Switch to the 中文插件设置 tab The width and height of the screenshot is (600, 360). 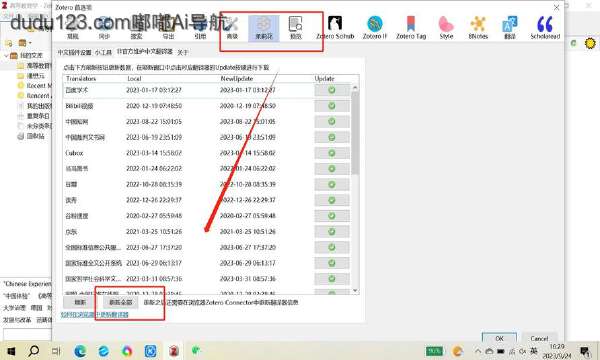click(75, 52)
